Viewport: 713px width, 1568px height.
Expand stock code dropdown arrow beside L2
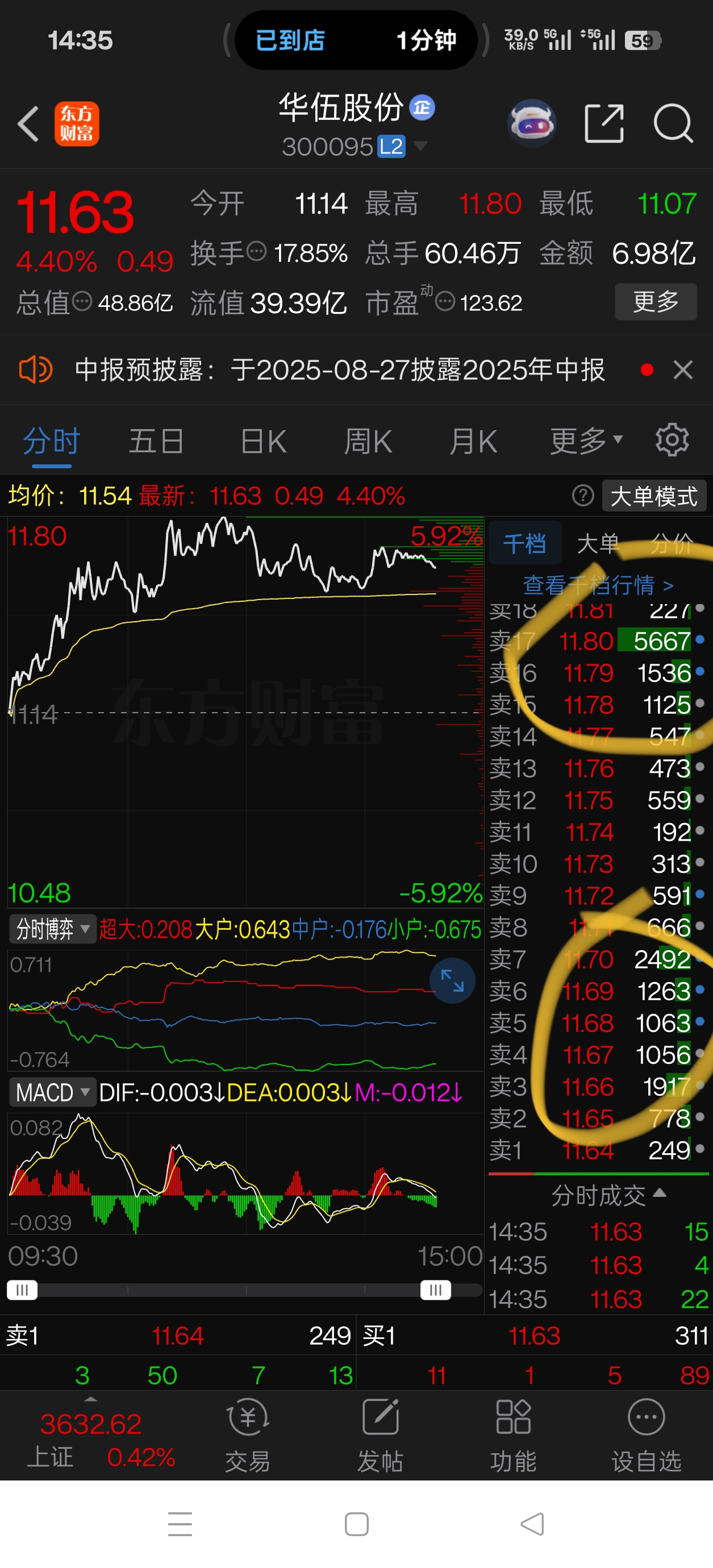tap(420, 146)
